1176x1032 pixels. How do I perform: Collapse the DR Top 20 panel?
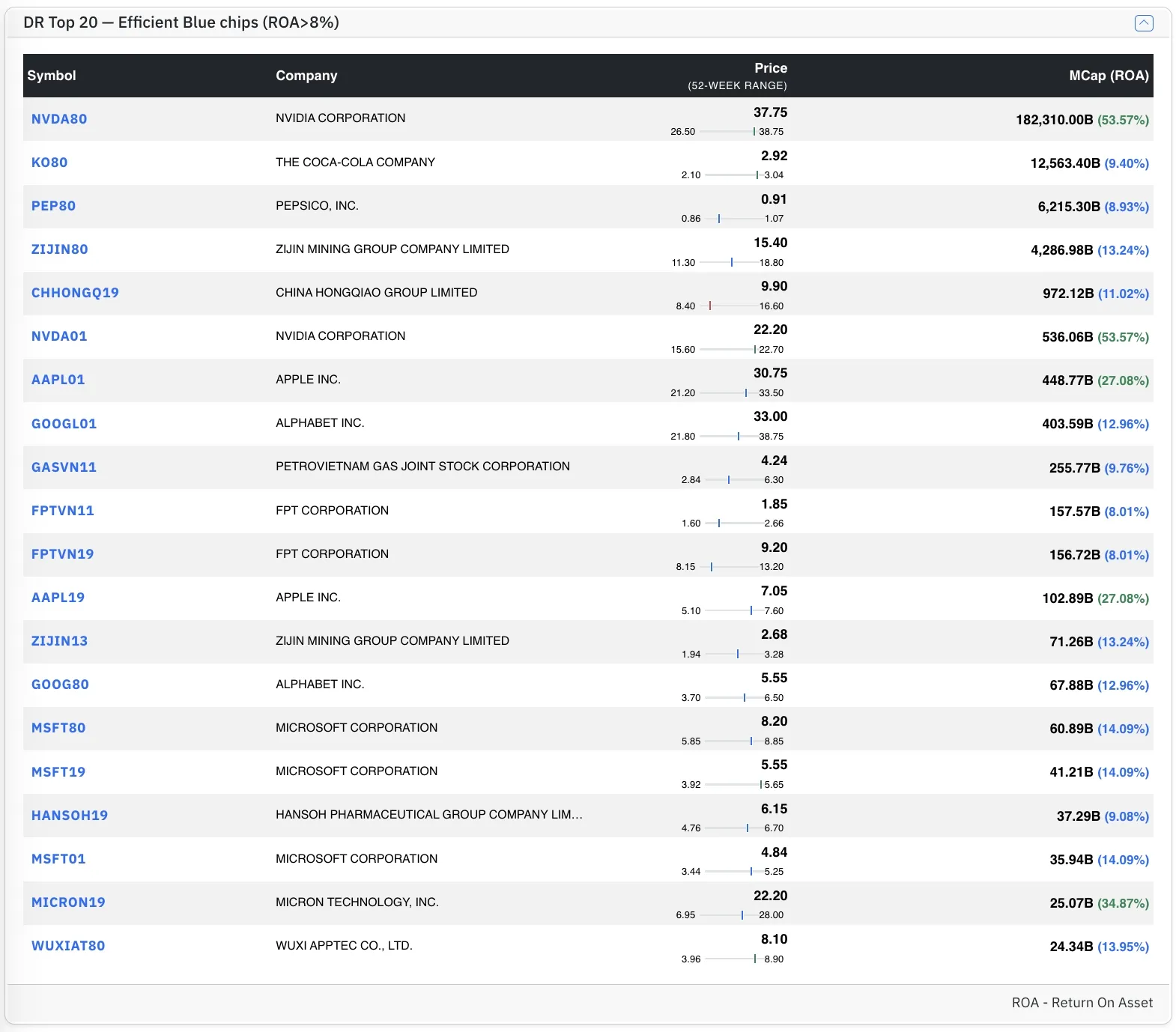(1143, 23)
